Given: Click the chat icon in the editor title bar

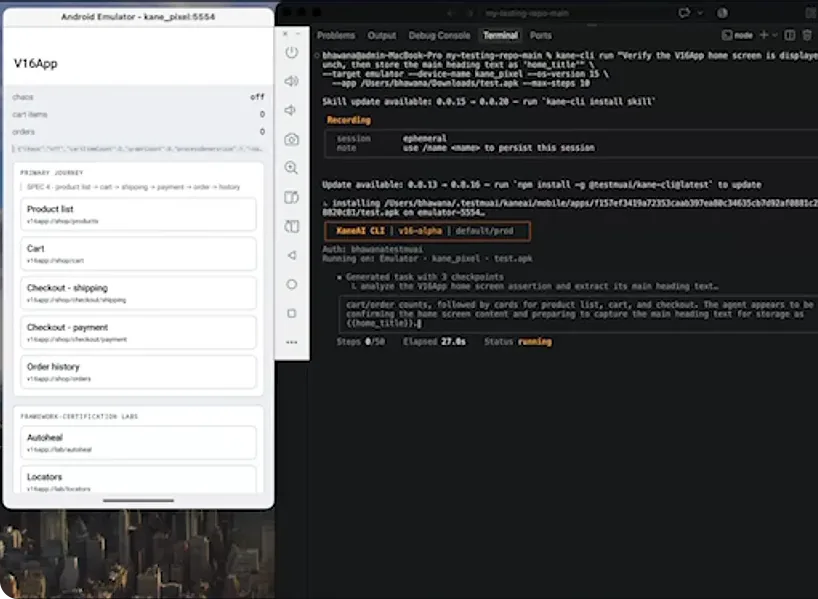Looking at the screenshot, I should coord(684,13).
